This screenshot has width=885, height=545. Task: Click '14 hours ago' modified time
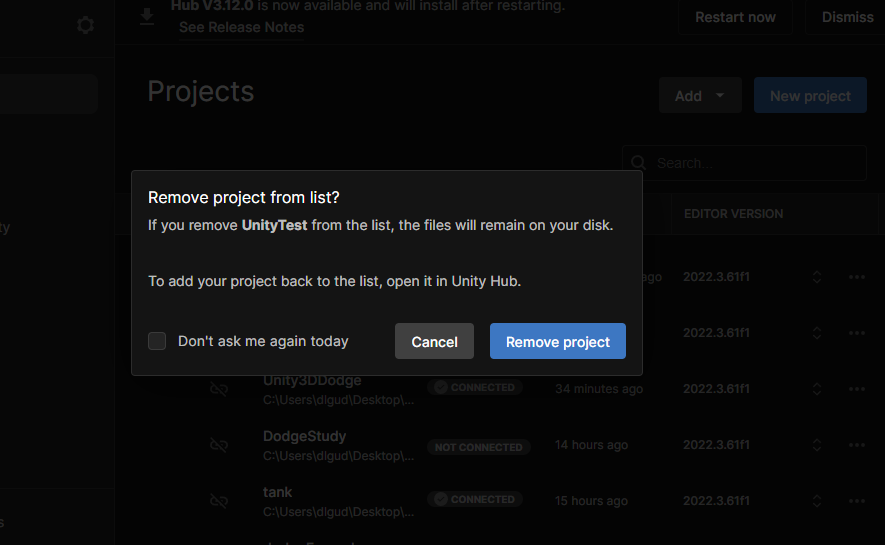591,445
